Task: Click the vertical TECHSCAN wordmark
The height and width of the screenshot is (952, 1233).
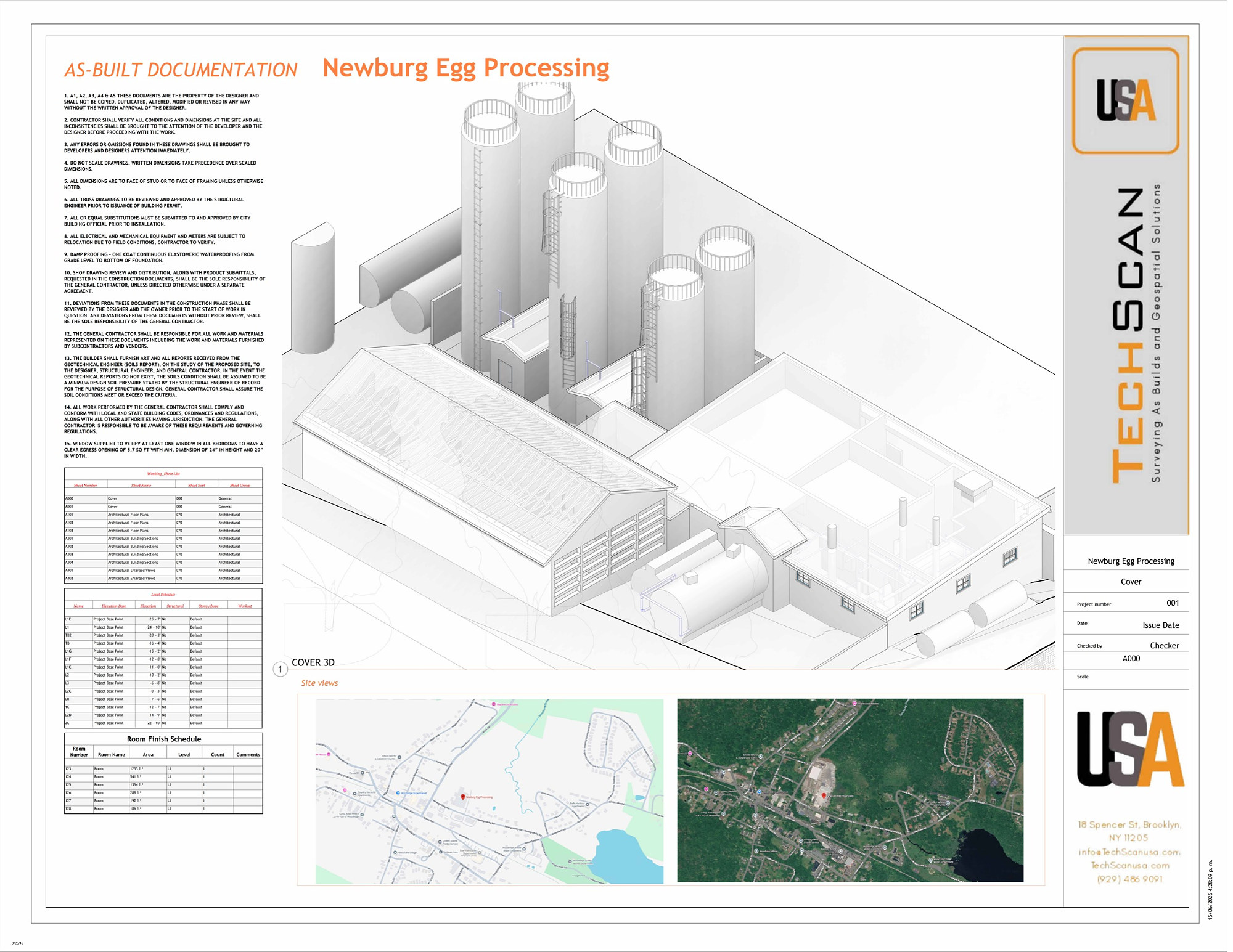Action: point(1128,335)
